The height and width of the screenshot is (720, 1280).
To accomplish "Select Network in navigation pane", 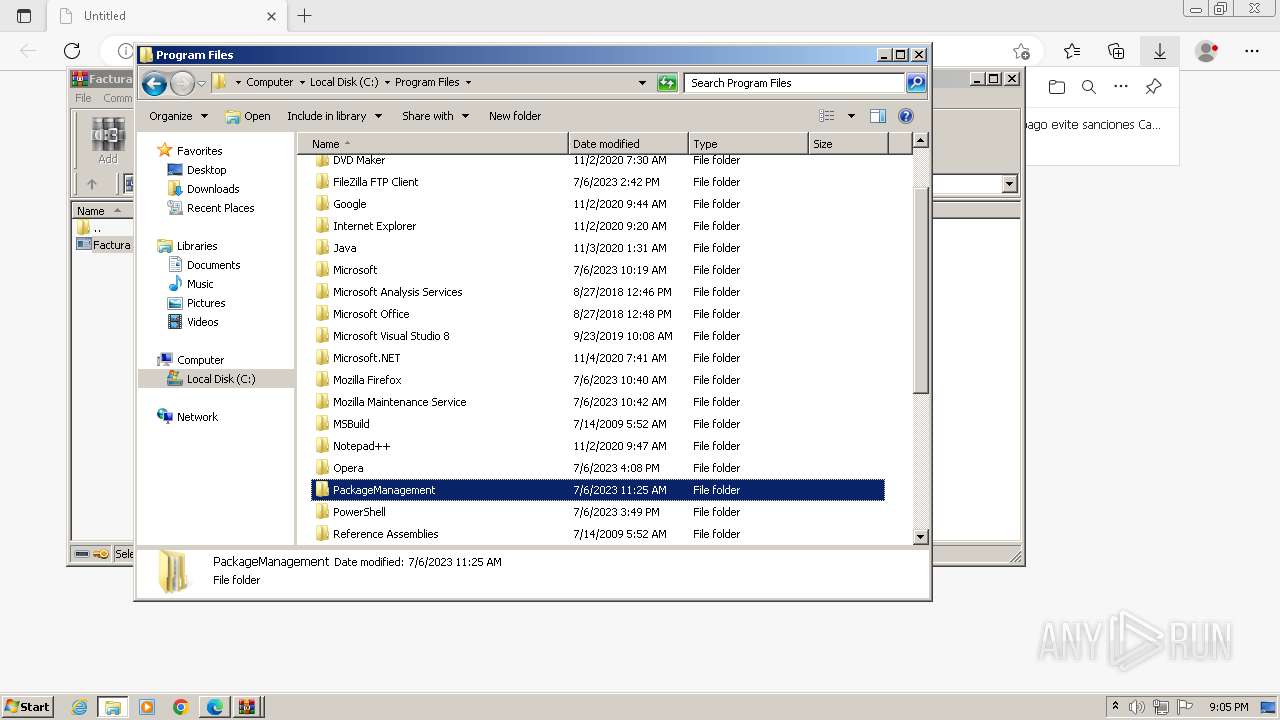I will click(x=197, y=417).
